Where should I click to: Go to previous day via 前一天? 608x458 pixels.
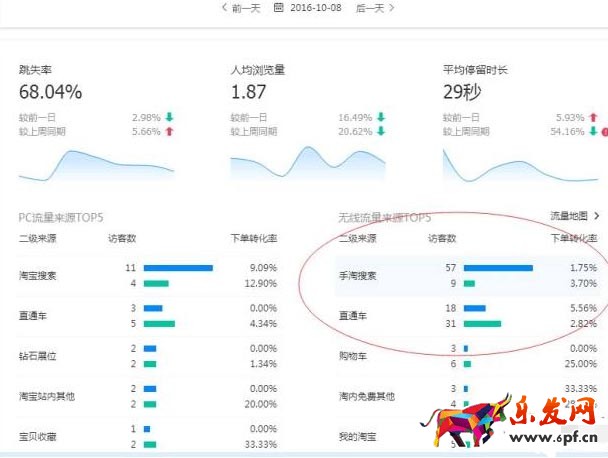point(245,8)
